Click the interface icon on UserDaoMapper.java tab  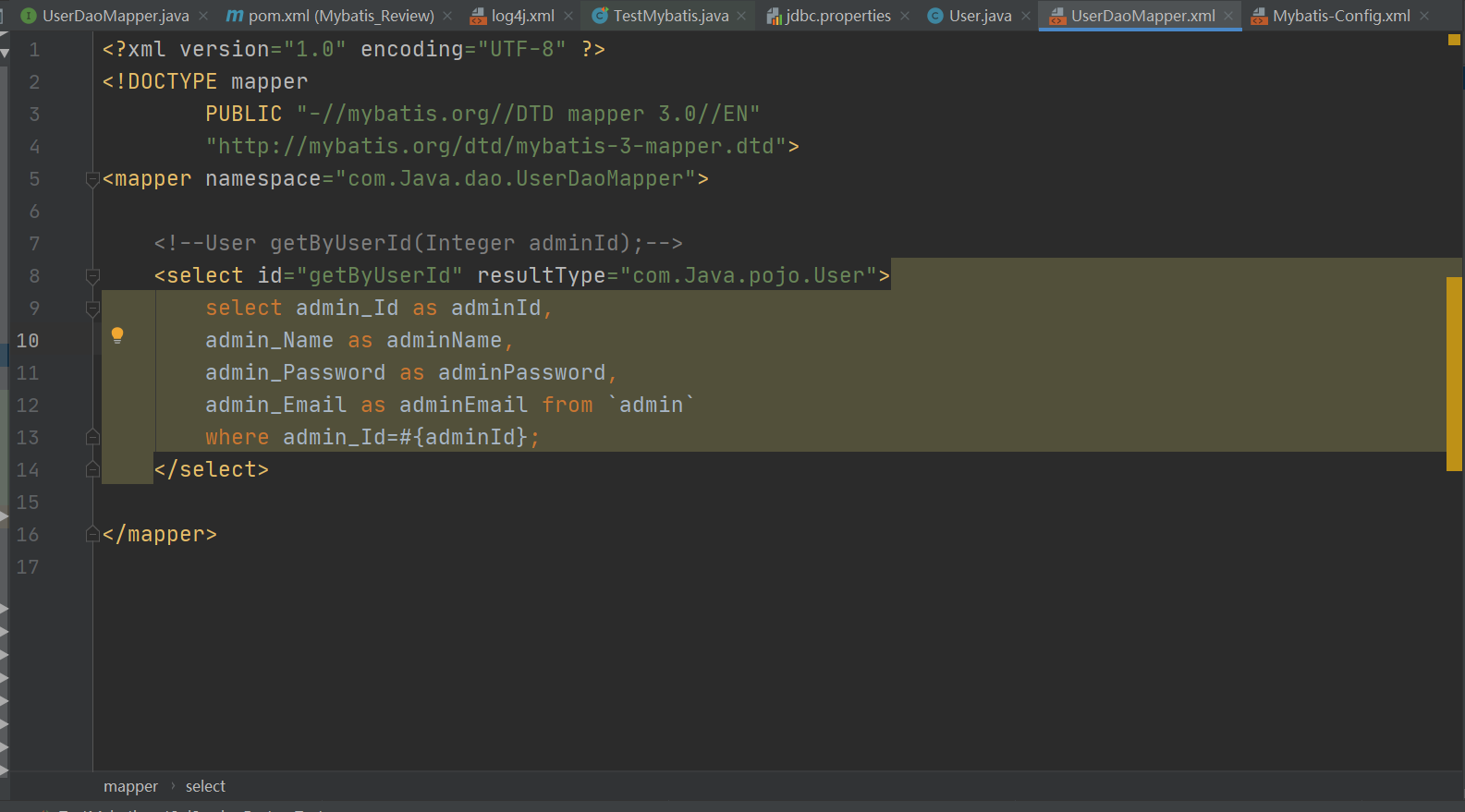(29, 16)
